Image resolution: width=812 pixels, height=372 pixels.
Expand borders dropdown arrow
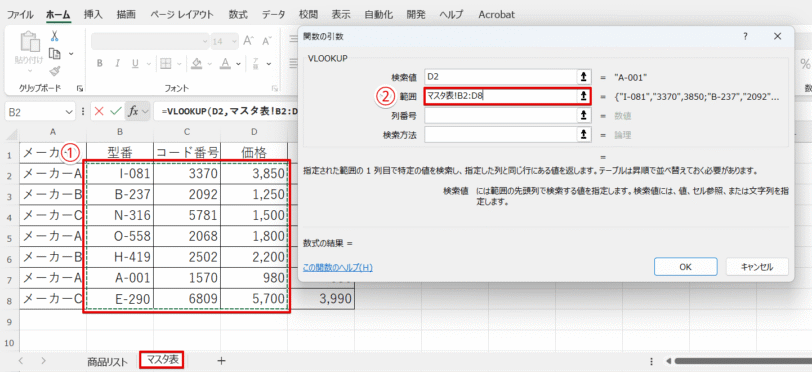pos(179,64)
